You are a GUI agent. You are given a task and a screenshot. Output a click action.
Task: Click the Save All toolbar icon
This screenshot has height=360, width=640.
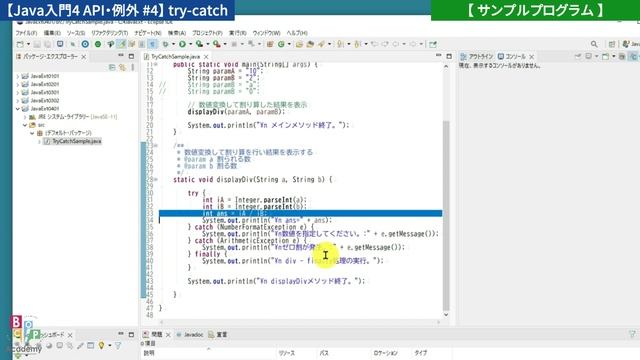(x=48, y=44)
